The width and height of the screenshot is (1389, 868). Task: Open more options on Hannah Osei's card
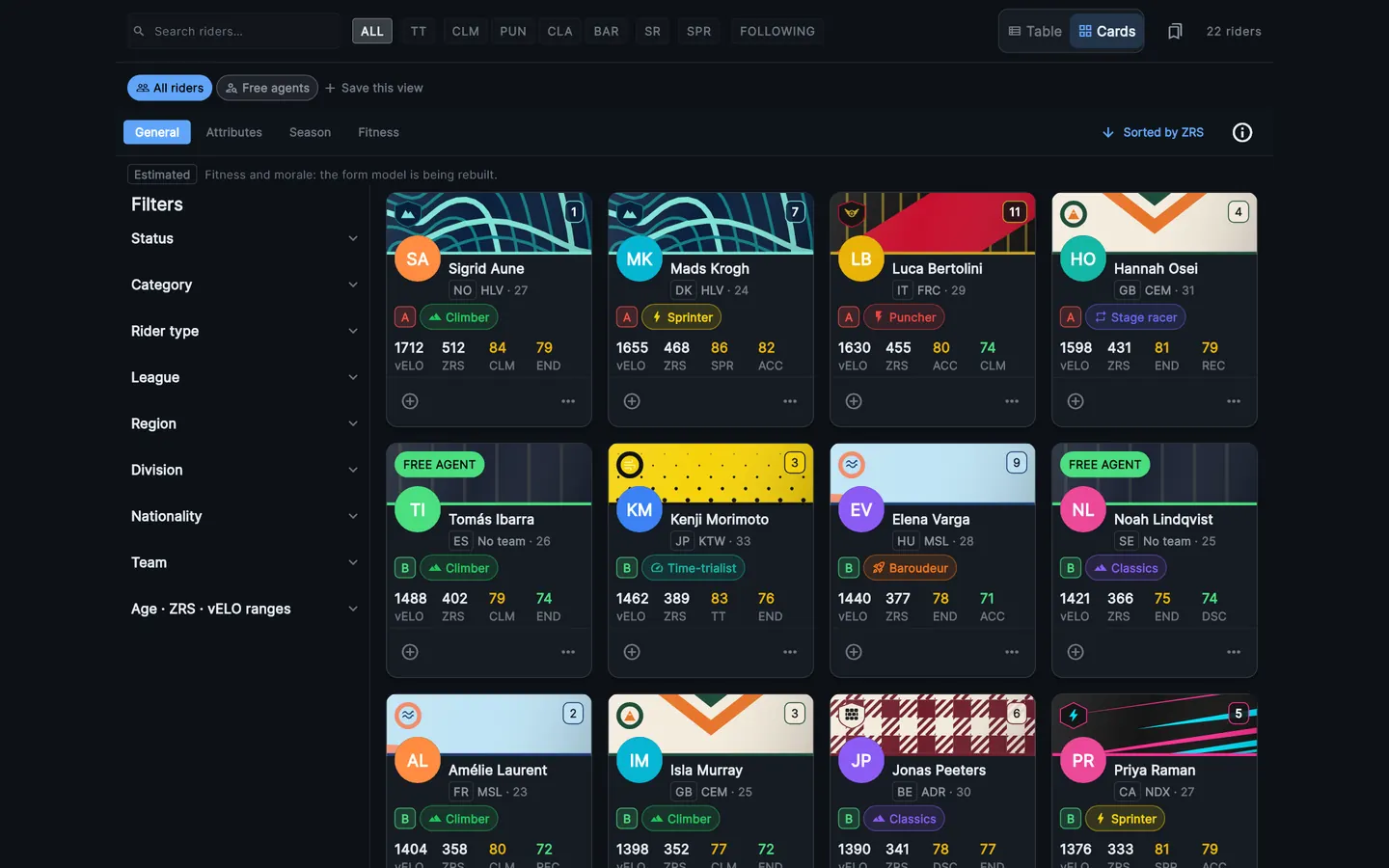[x=1234, y=401]
